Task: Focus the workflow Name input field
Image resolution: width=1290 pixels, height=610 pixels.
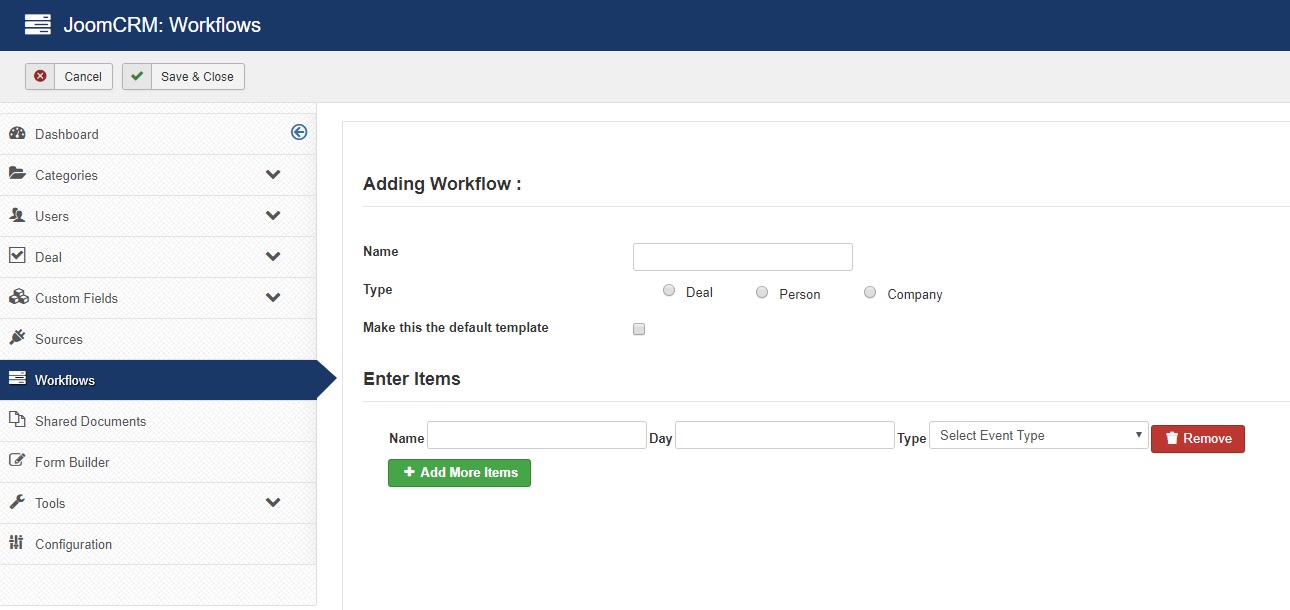Action: (742, 257)
